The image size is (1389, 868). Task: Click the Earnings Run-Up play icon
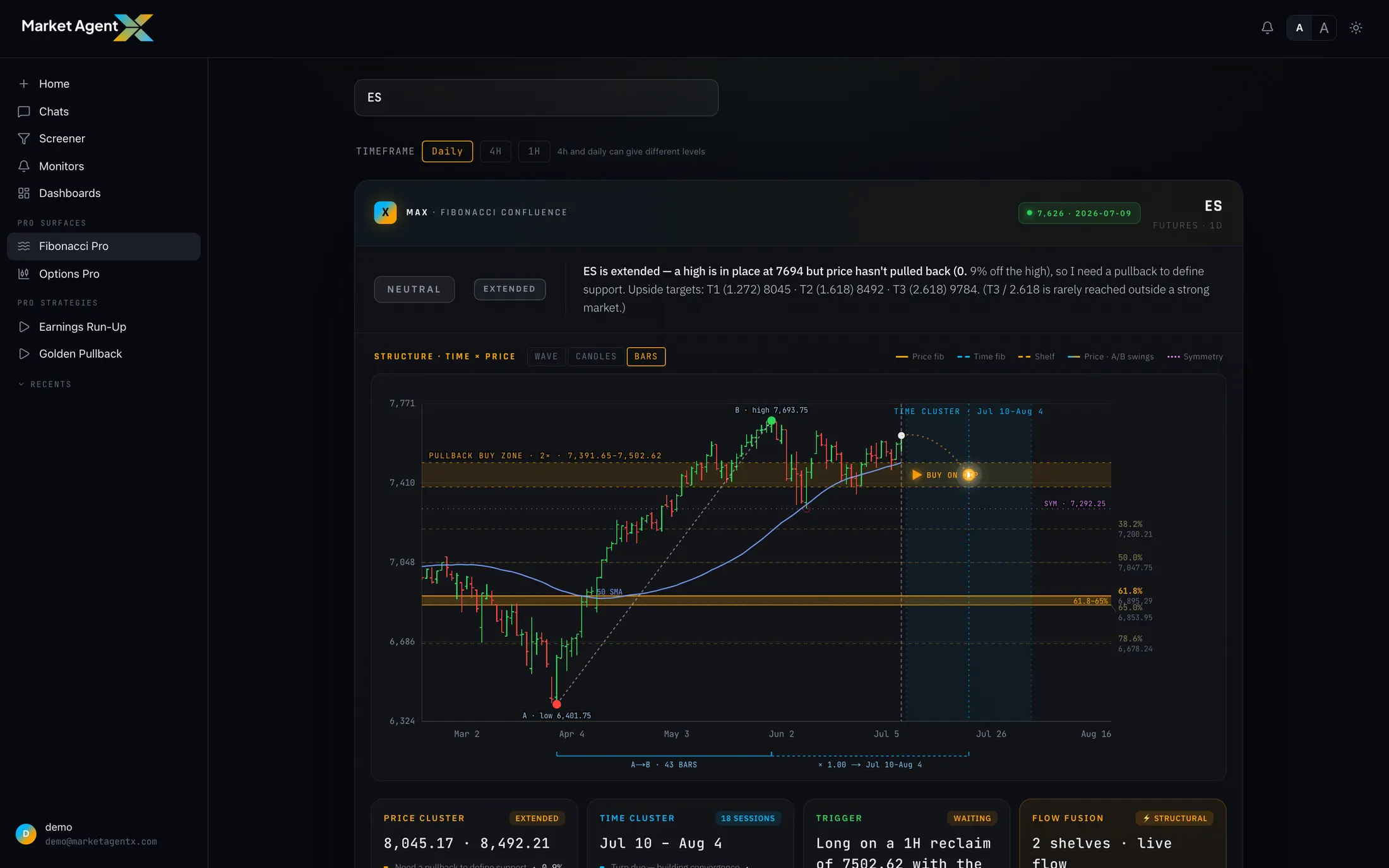coord(24,327)
